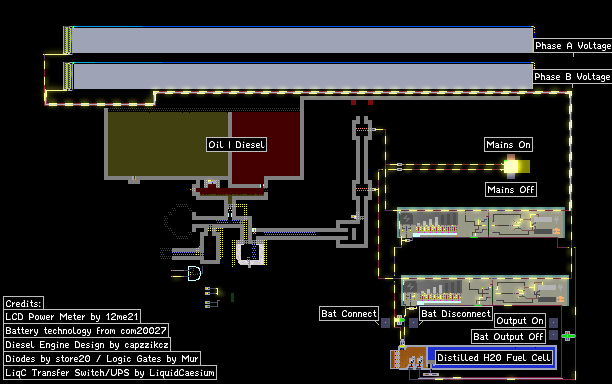Image resolution: width=612 pixels, height=384 pixels.
Task: Click the Phase A Voltage label
Action: (573, 46)
